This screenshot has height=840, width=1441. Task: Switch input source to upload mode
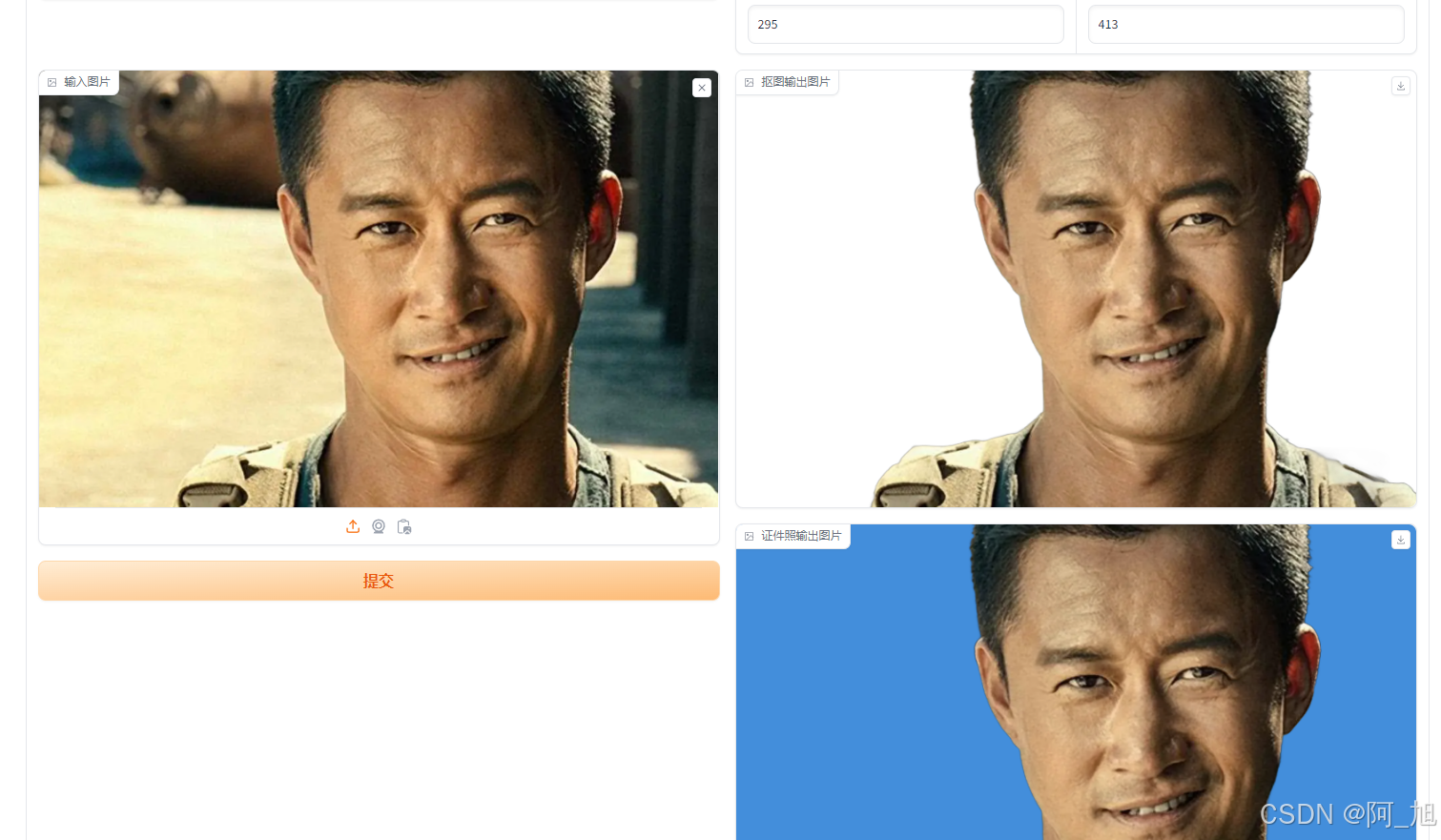pyautogui.click(x=353, y=525)
